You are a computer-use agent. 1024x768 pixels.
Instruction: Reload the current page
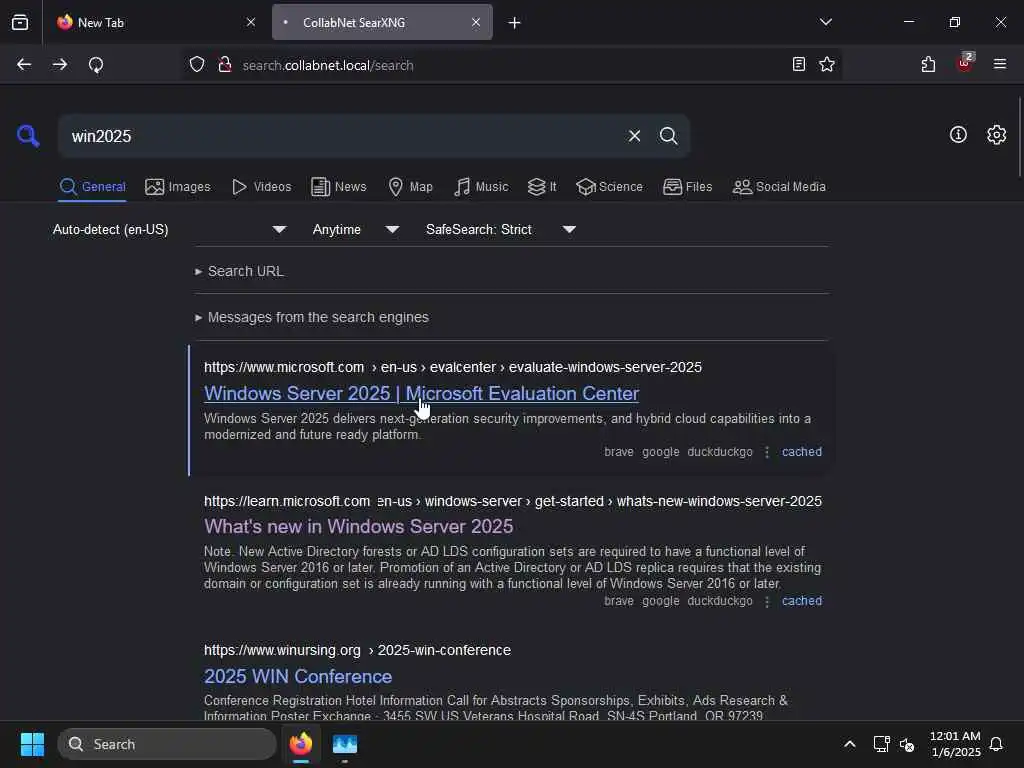pyautogui.click(x=96, y=65)
